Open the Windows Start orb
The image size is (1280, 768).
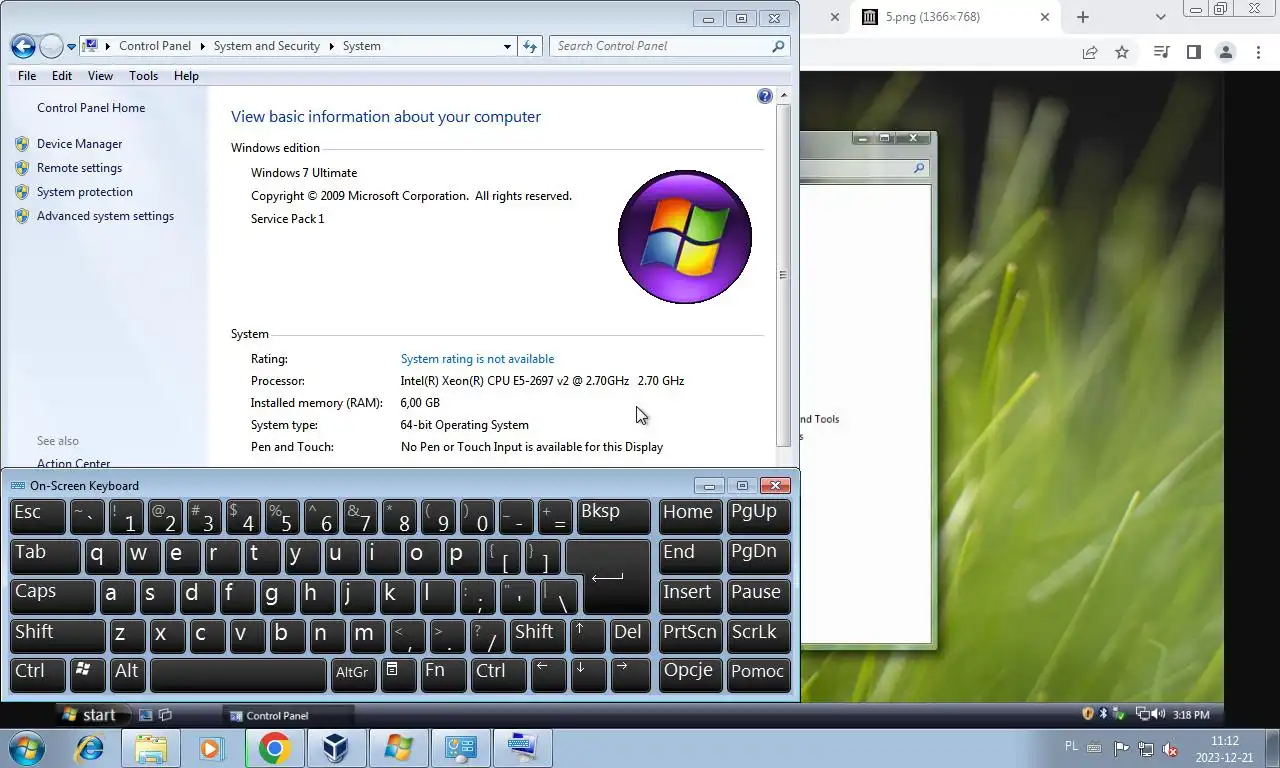(x=25, y=748)
